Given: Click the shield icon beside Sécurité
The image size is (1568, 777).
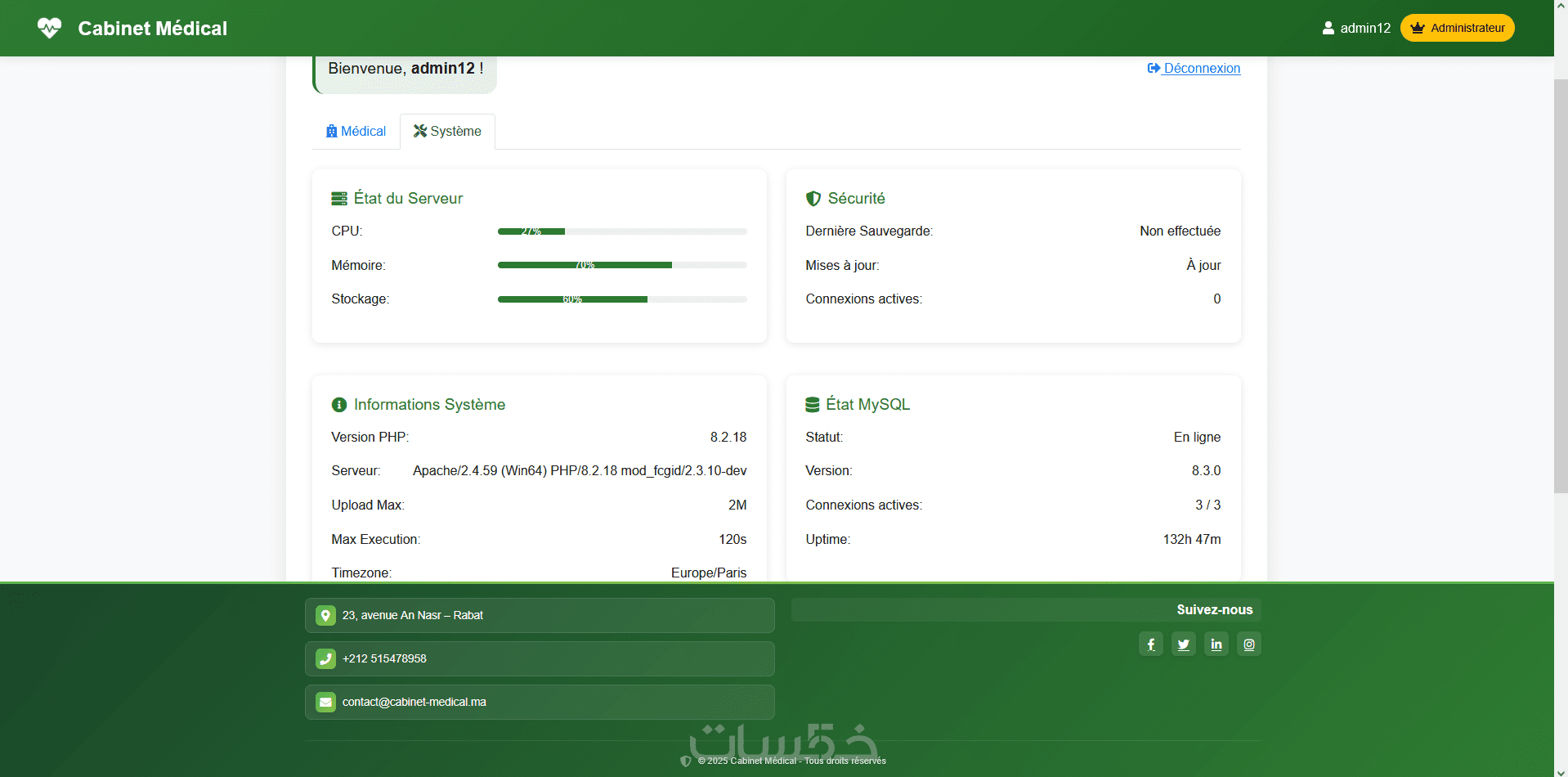Looking at the screenshot, I should click(x=813, y=199).
